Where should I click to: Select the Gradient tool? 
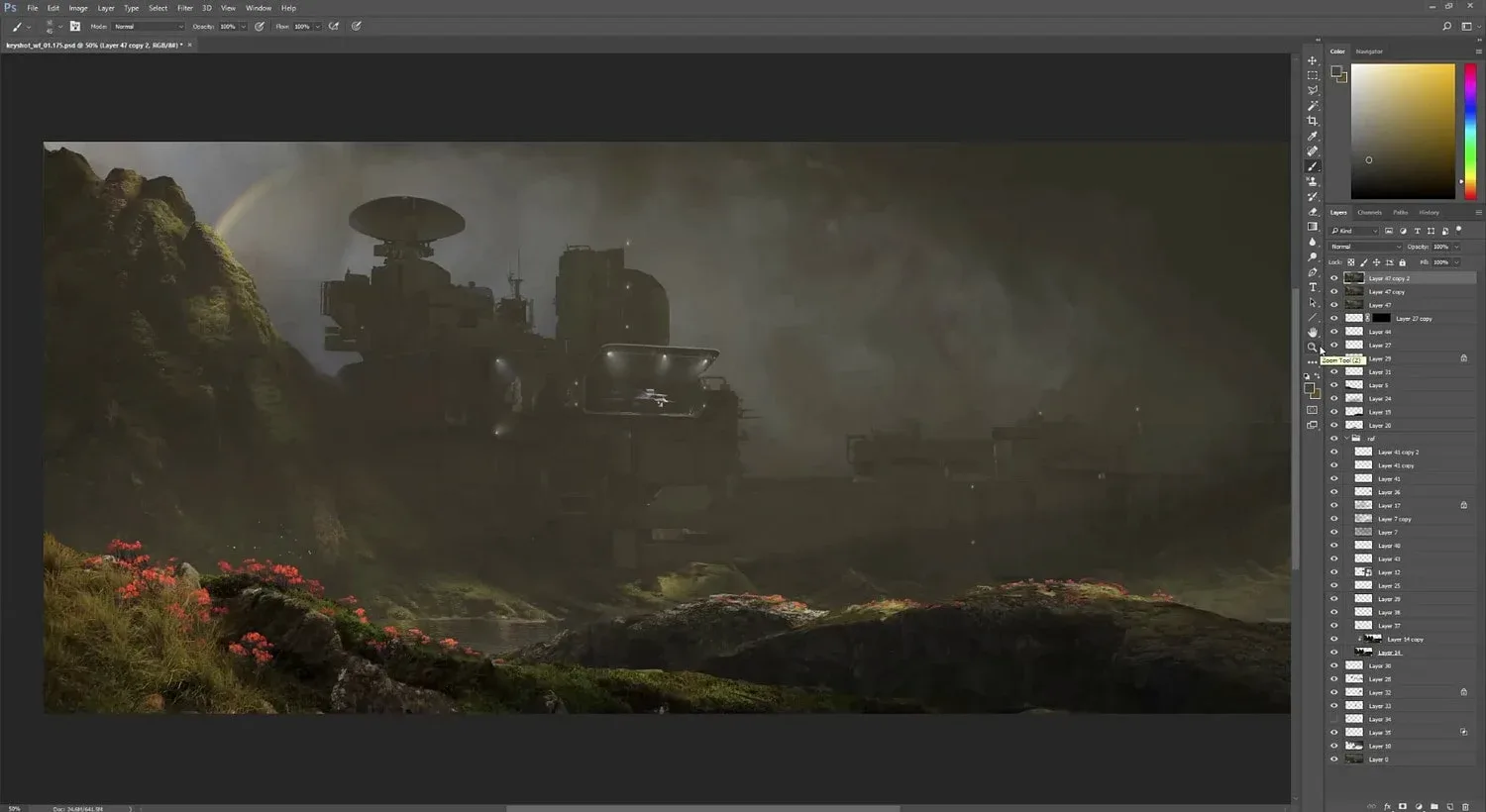coord(1313,227)
